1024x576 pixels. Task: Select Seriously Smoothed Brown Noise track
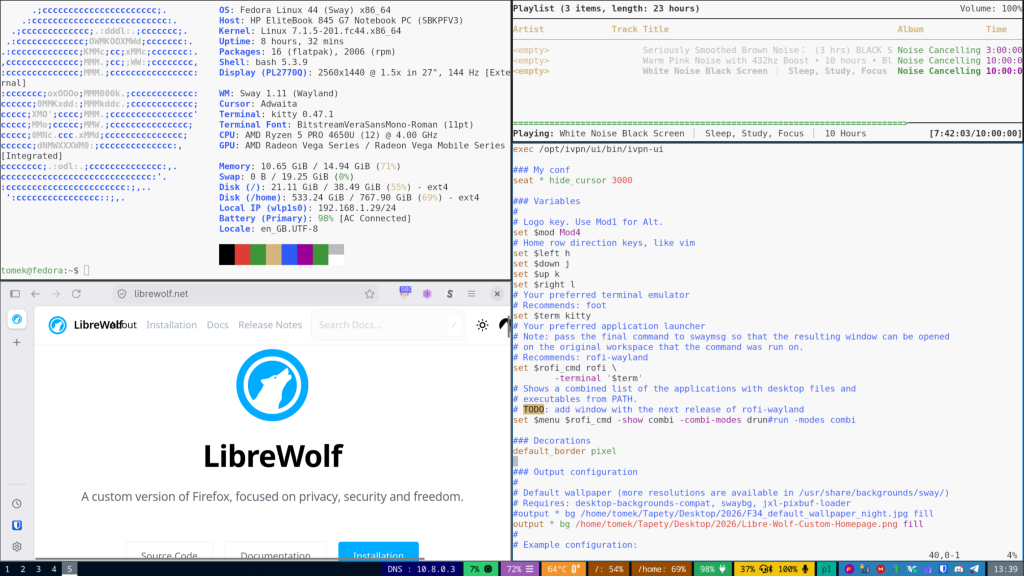tap(767, 50)
